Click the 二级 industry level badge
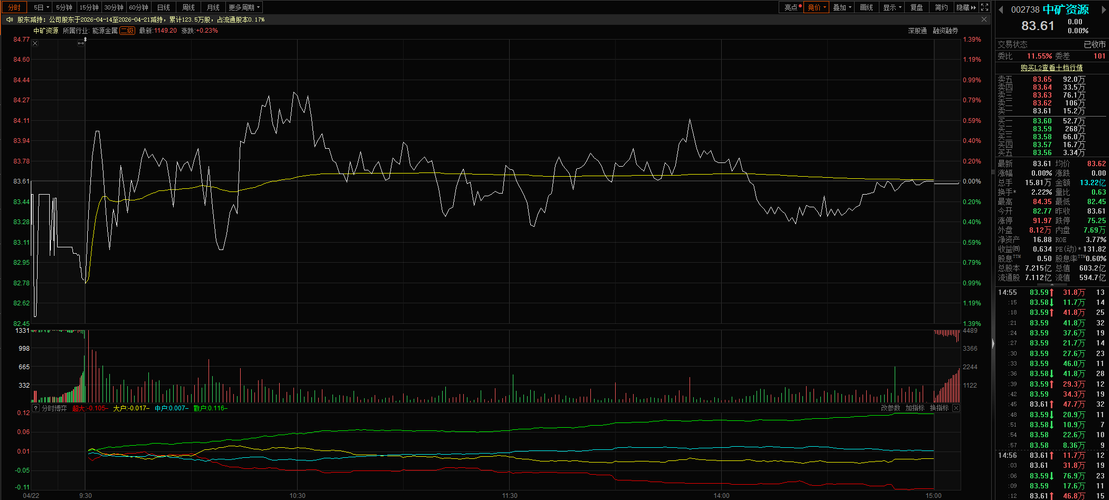Image resolution: width=1109 pixels, height=500 pixels. click(x=127, y=30)
